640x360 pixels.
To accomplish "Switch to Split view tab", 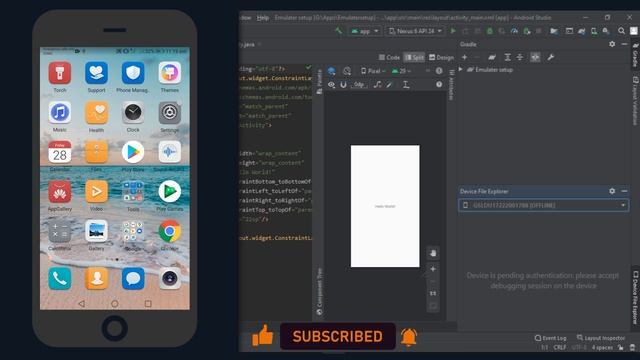I will pos(414,58).
